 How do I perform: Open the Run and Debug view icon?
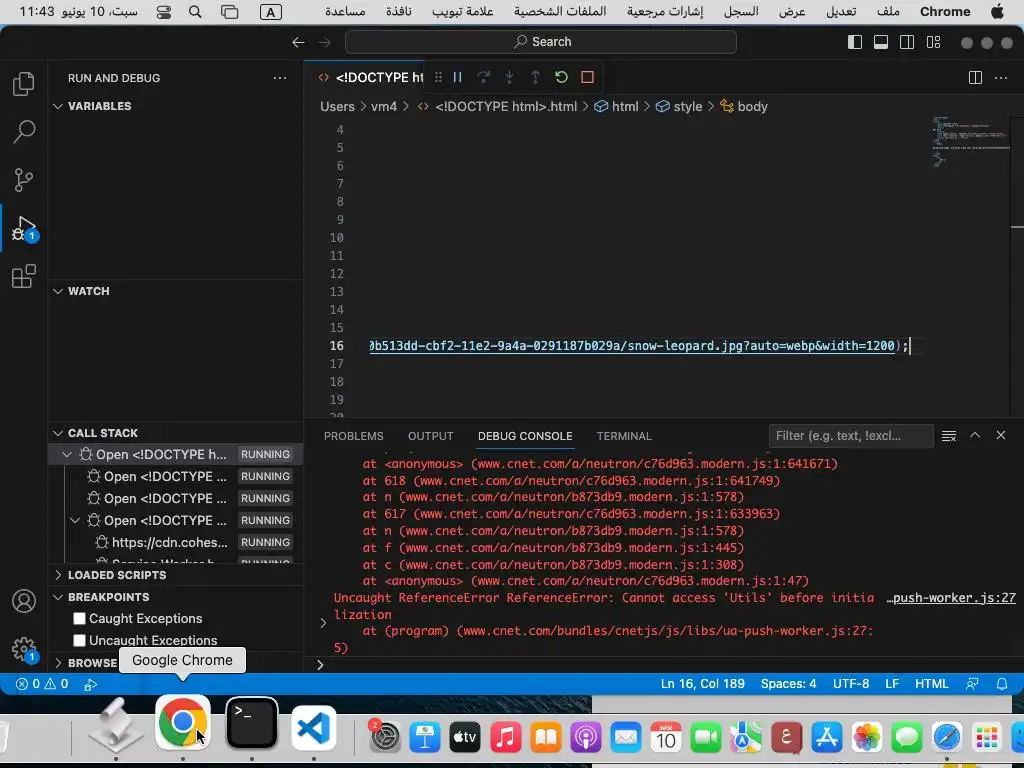pos(24,229)
